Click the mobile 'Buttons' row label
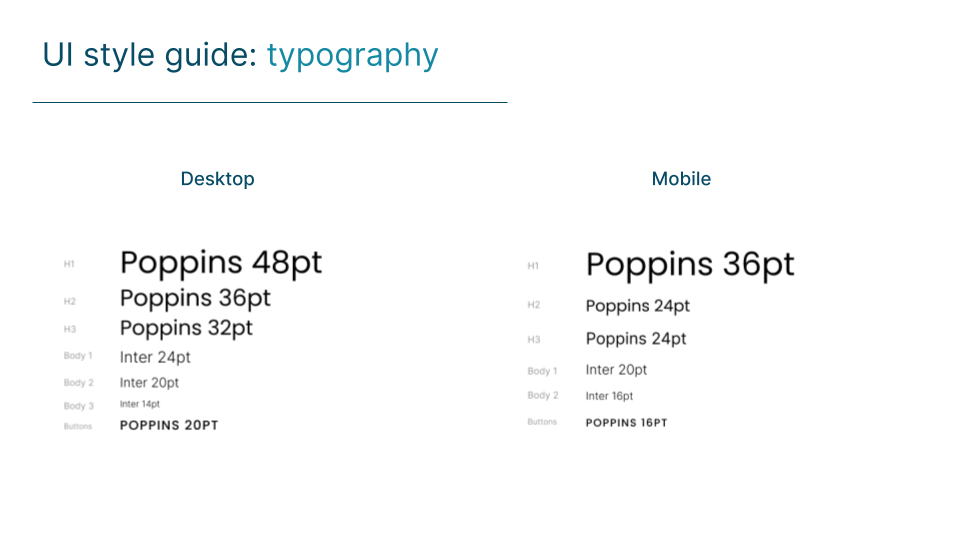960x540 pixels. 542,422
